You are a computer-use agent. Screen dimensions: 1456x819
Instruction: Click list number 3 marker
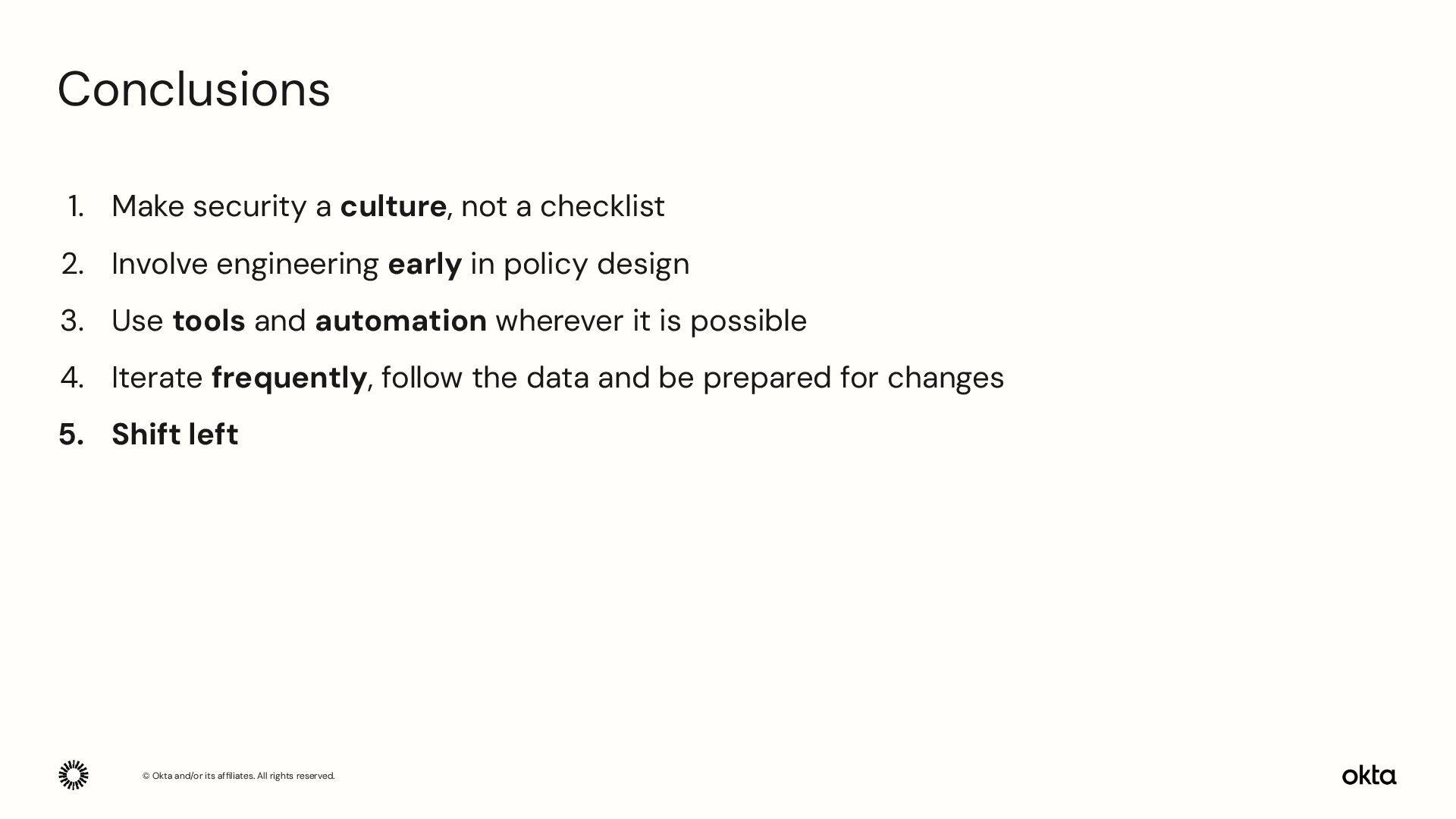(x=72, y=321)
